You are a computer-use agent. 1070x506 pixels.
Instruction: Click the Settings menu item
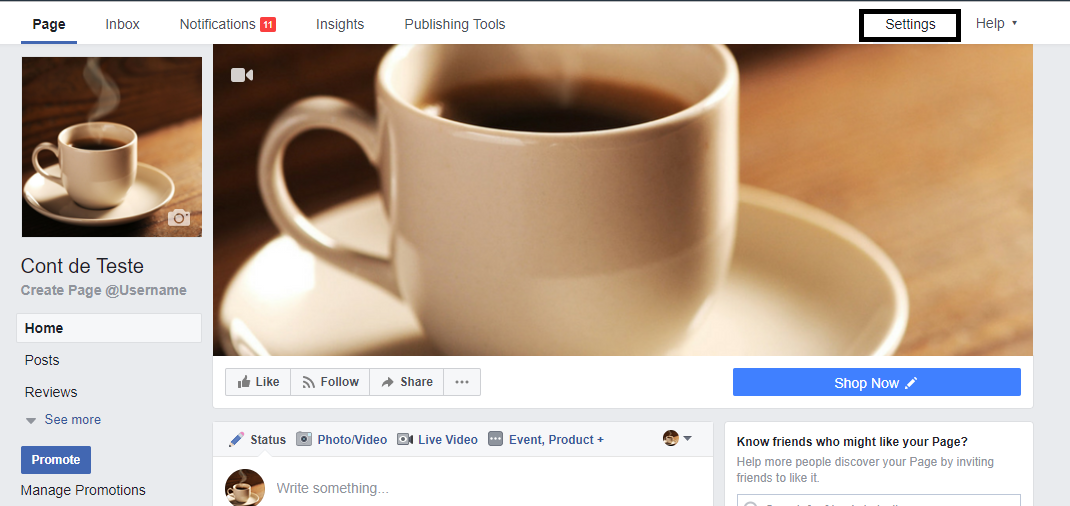point(910,25)
